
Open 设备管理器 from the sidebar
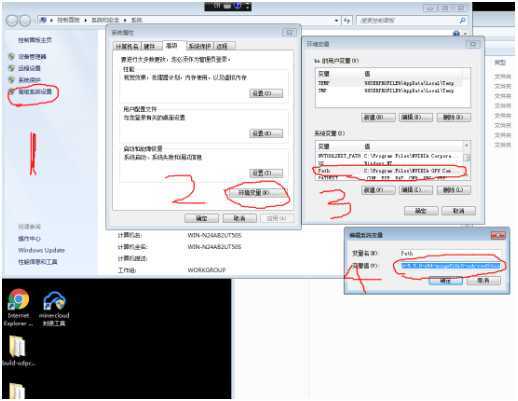click(32, 57)
